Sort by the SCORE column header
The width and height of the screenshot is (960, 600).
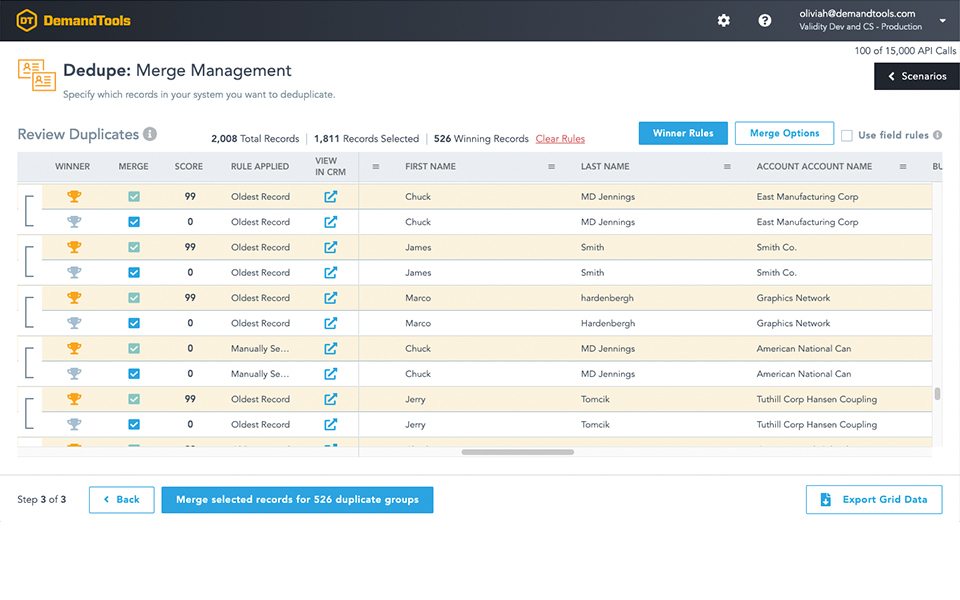pos(189,167)
